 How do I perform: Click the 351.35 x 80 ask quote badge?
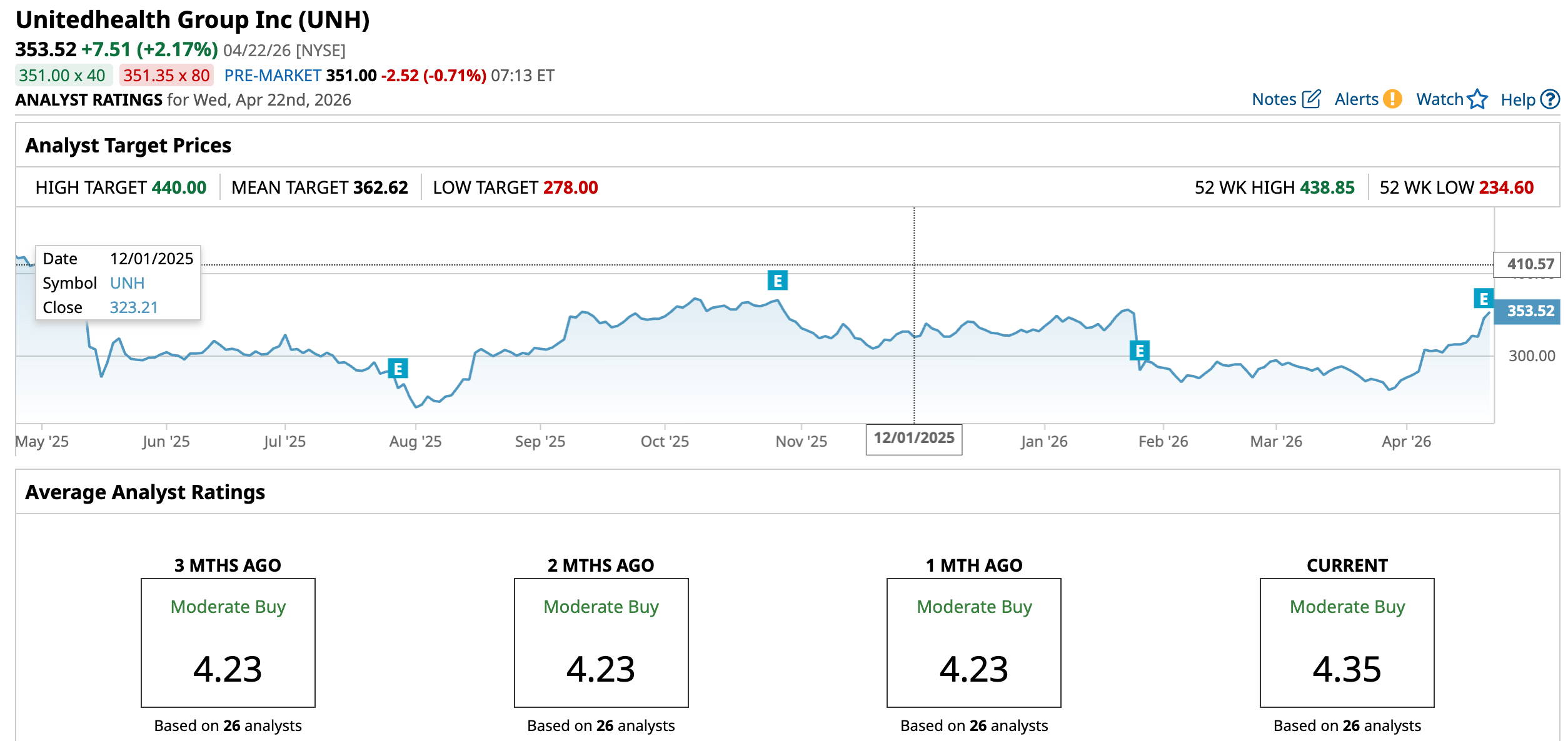click(166, 76)
